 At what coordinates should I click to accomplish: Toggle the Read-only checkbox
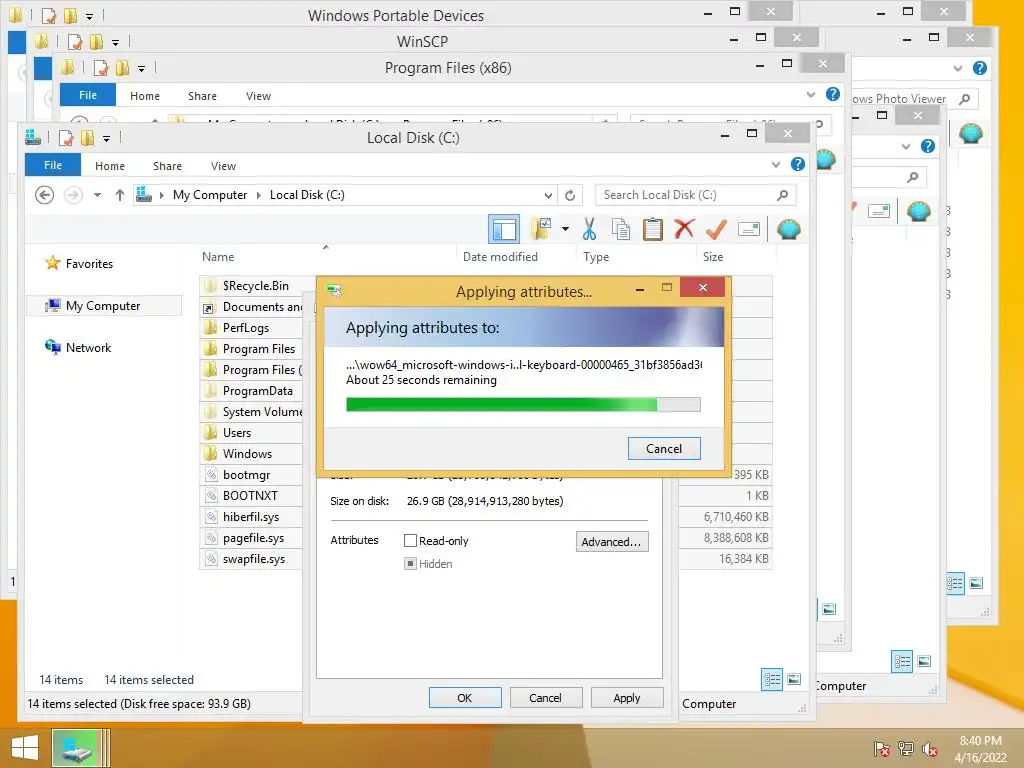click(x=410, y=541)
